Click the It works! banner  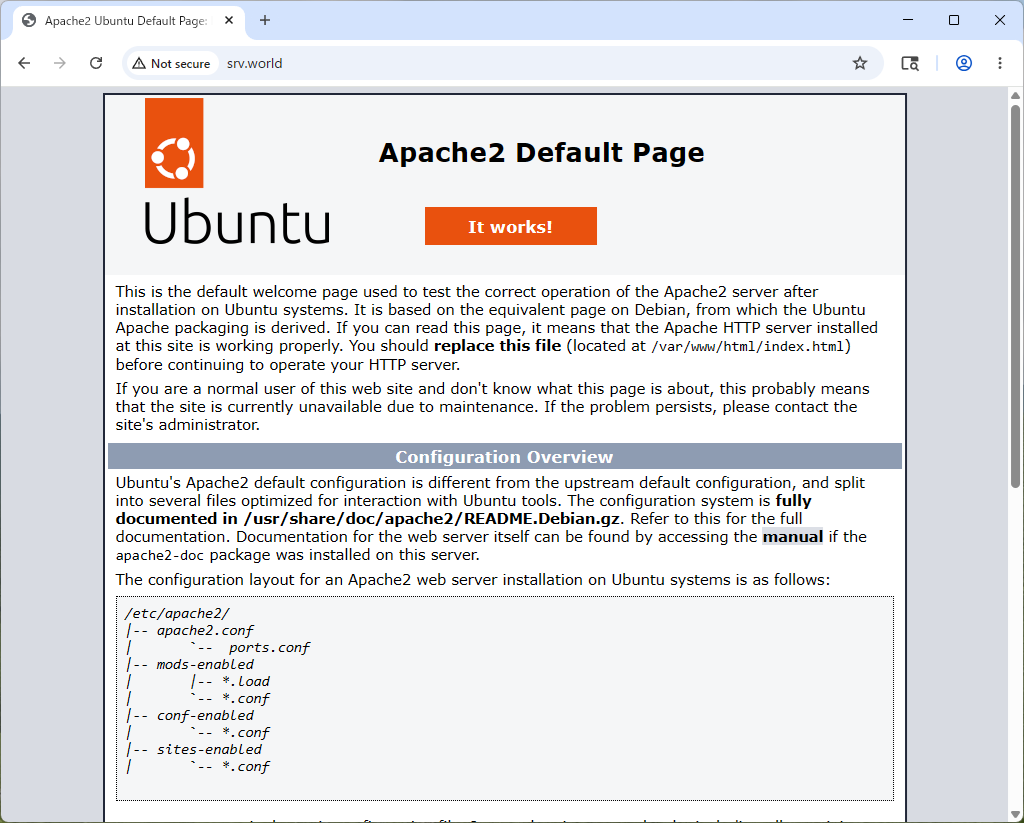click(511, 226)
